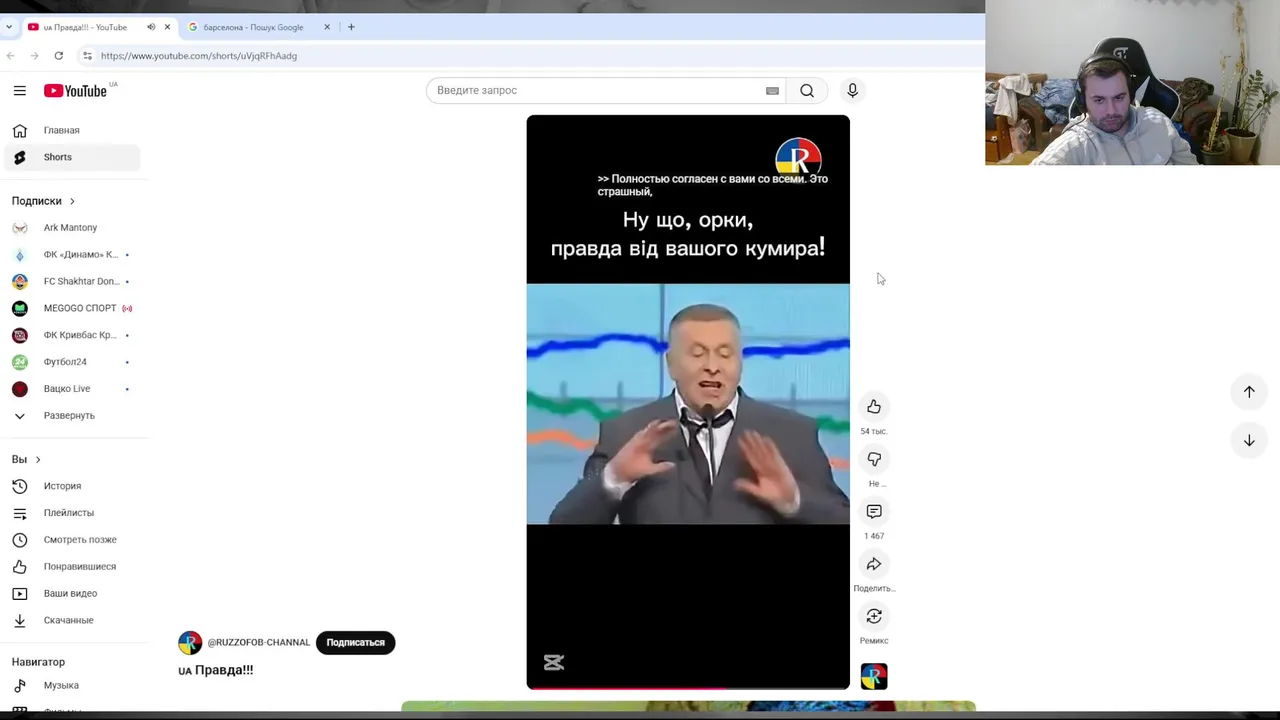Close the YouTube browser tab
The height and width of the screenshot is (720, 1280).
coord(167,27)
